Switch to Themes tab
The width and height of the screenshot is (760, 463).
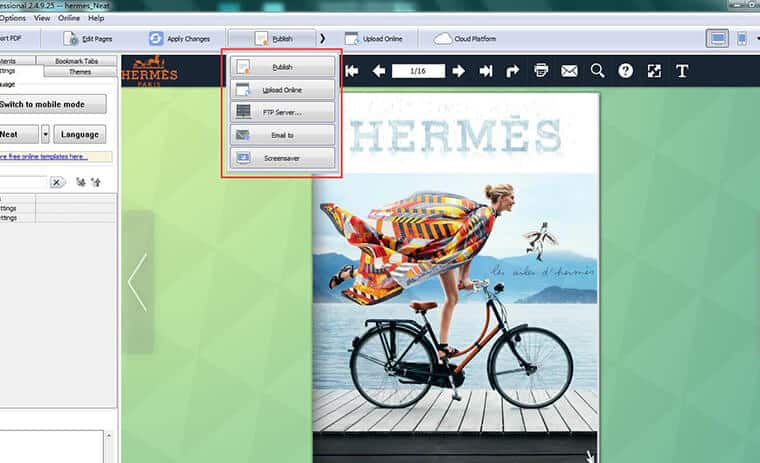click(80, 72)
